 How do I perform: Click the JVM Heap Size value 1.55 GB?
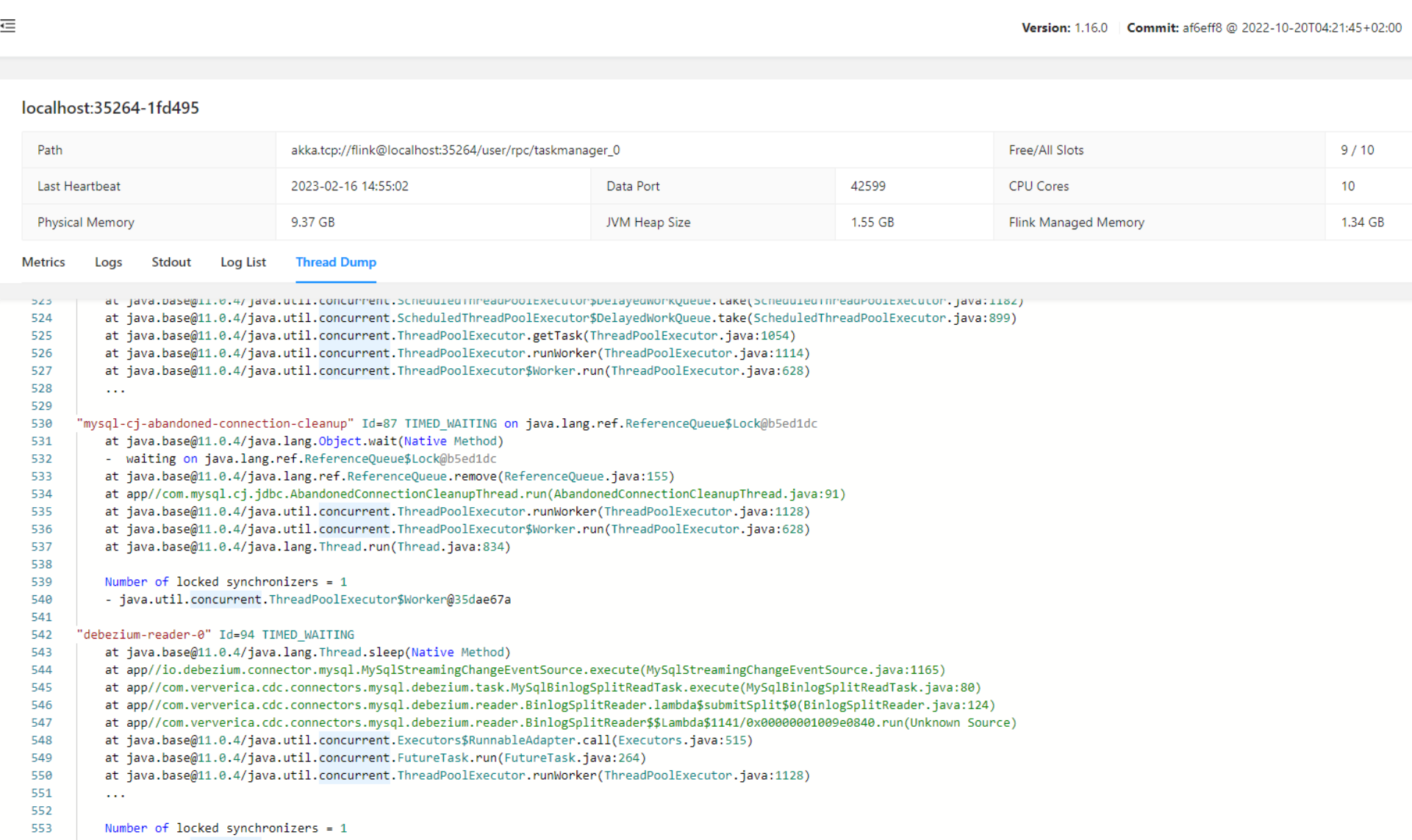(x=872, y=222)
